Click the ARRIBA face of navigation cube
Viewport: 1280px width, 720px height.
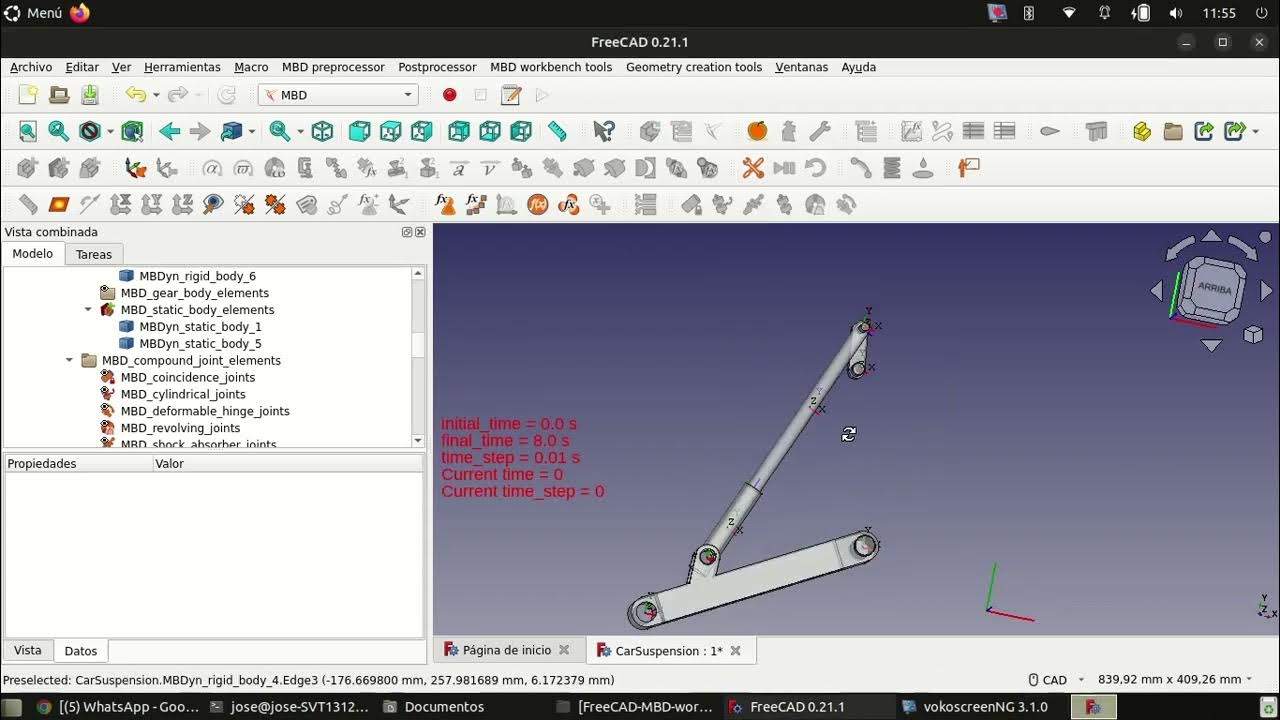1215,289
